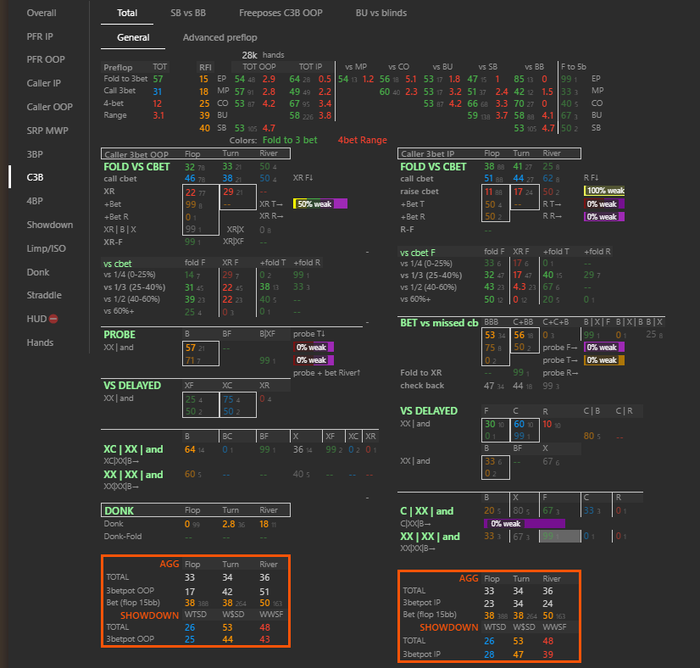Click the Call 3bet value 31
The image size is (700, 668).
(x=158, y=92)
